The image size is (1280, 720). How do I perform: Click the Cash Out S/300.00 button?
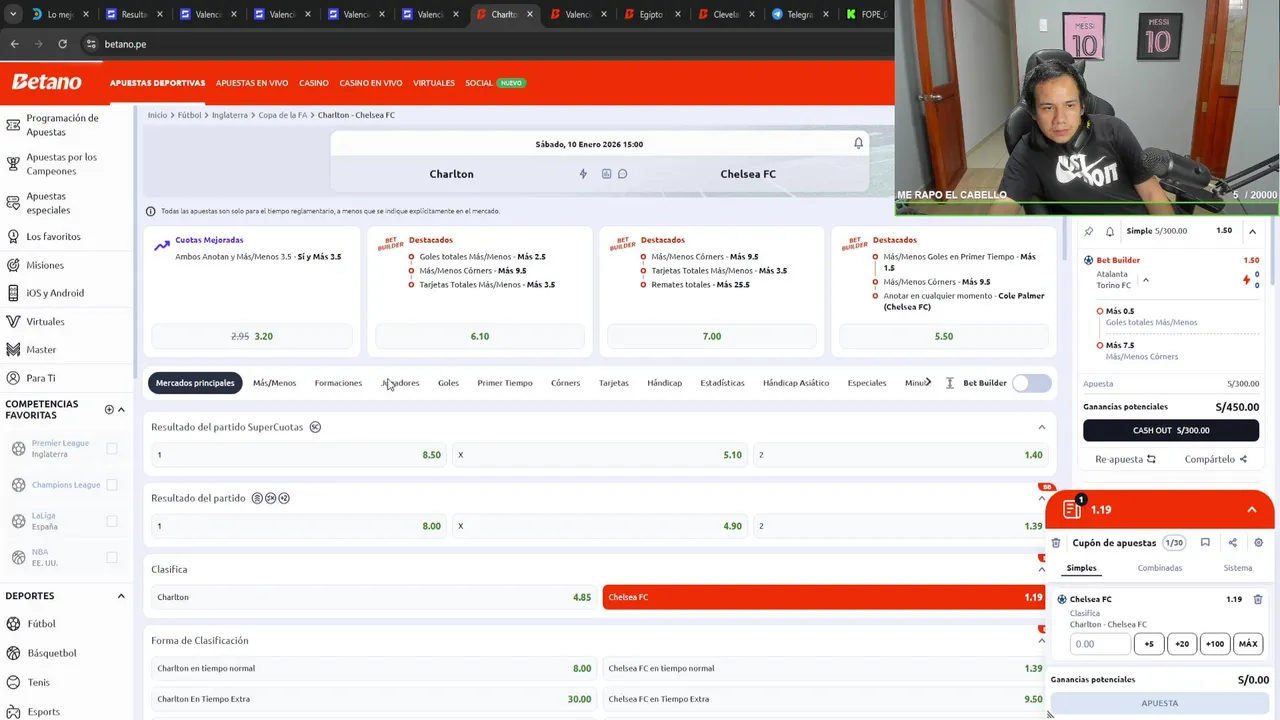1171,430
